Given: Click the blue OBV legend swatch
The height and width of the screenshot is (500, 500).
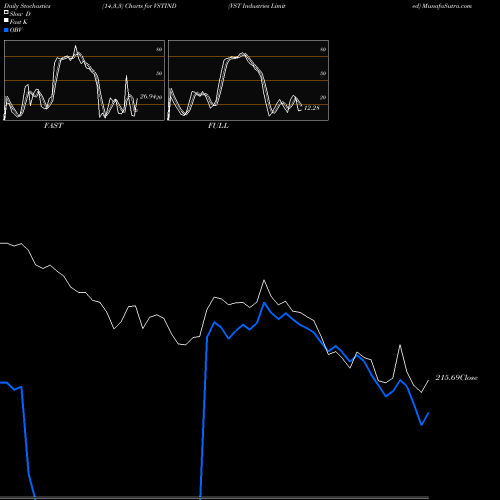Looking at the screenshot, I should 6,30.
